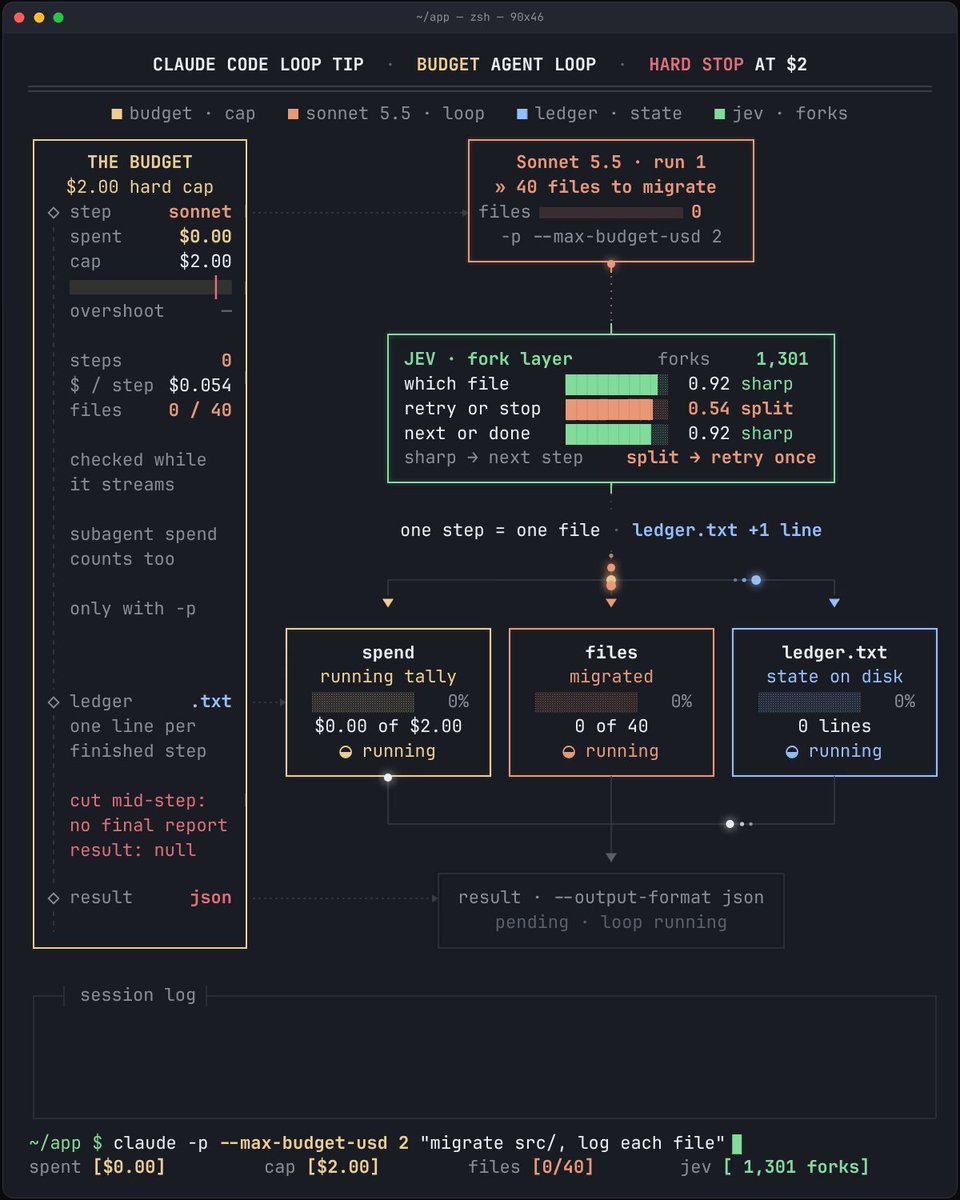Click the "result · --output-format json" box
The width and height of the screenshot is (960, 1200).
tap(611, 910)
